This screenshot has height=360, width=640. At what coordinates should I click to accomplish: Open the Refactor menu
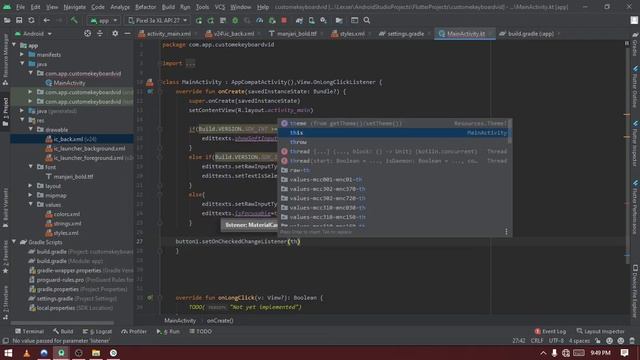point(145,7)
